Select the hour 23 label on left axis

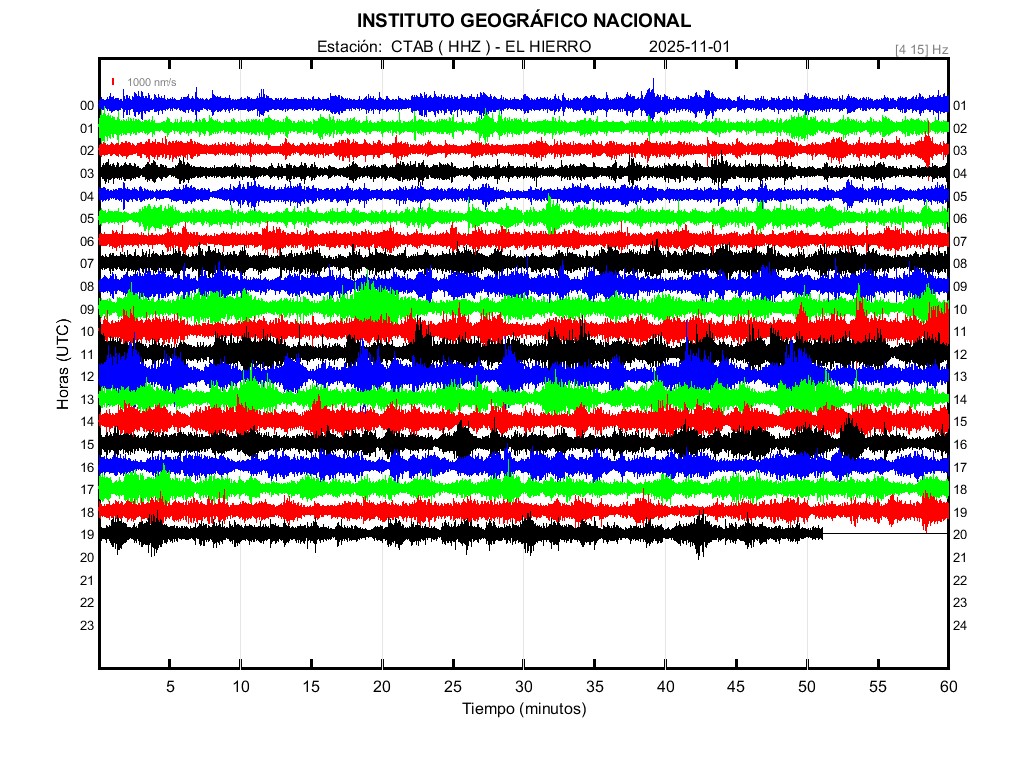tap(87, 626)
